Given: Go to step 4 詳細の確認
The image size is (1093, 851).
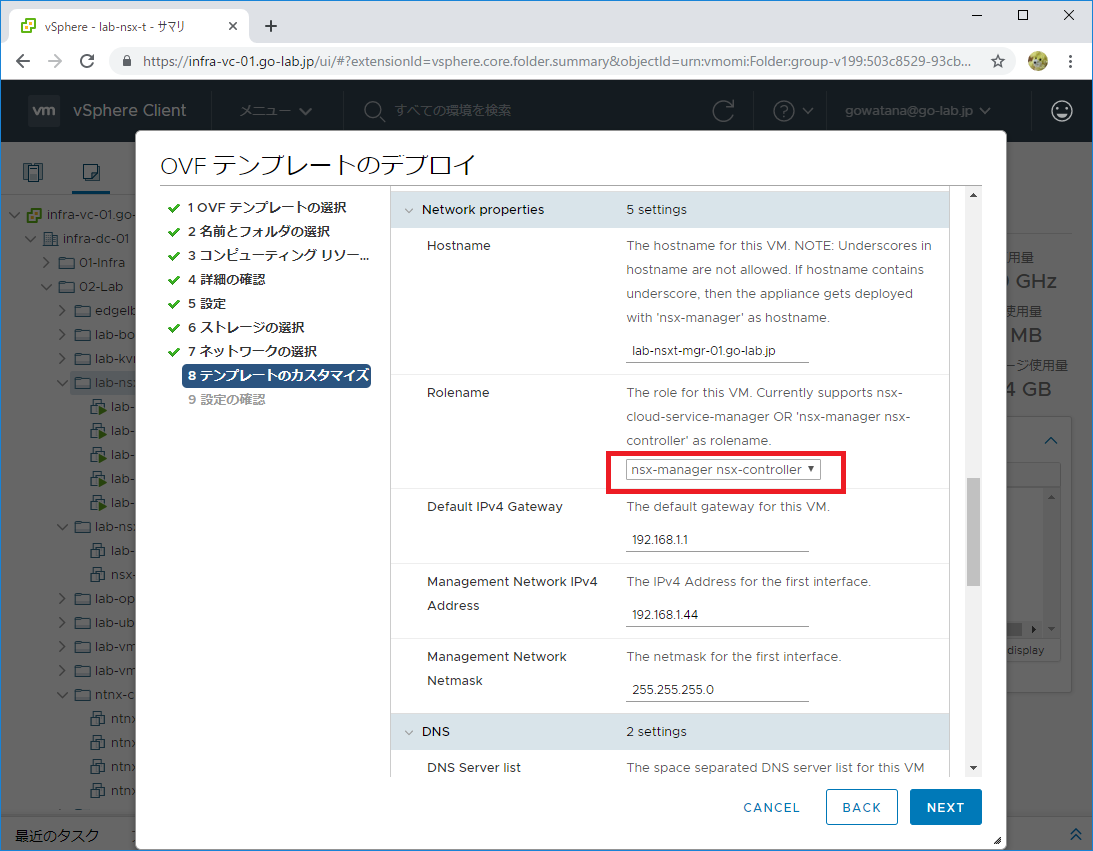Looking at the screenshot, I should [227, 279].
